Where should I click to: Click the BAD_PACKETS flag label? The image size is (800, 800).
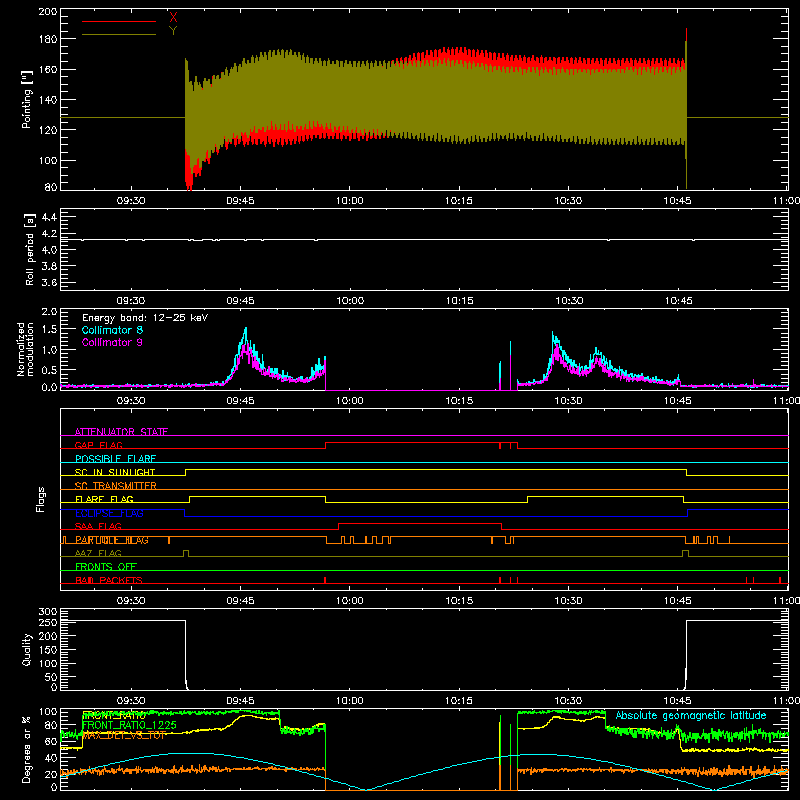(109, 580)
